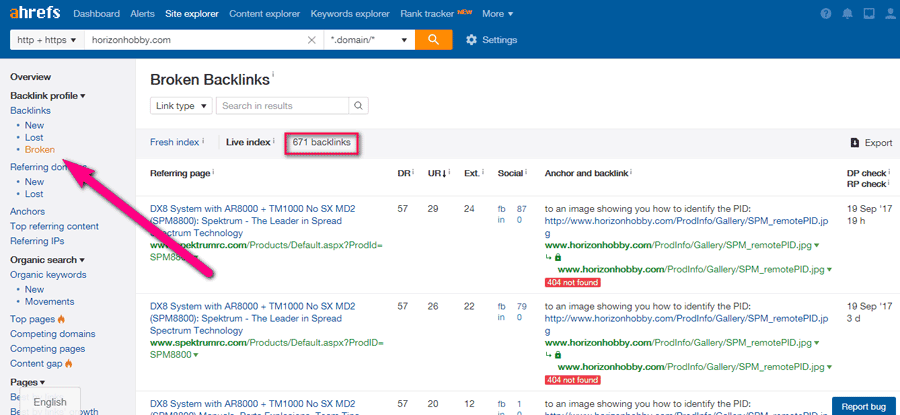The height and width of the screenshot is (415, 900).
Task: Click the fire icon next to Top pages
Action: [x=61, y=319]
